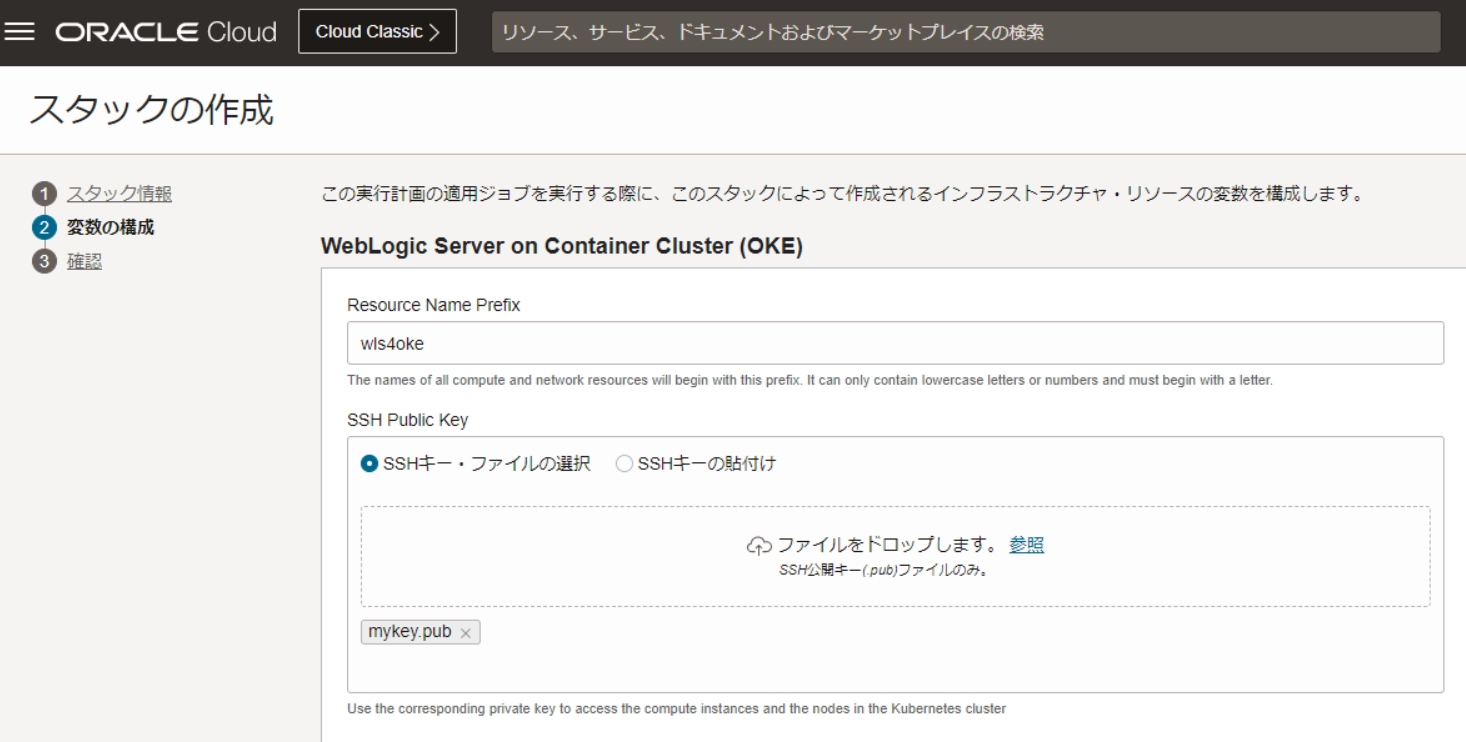Go back to スタック情報 step

118,194
